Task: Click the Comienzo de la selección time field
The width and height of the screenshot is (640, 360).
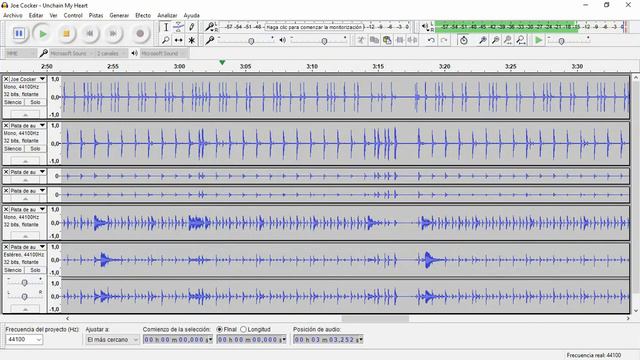Action: 178,340
